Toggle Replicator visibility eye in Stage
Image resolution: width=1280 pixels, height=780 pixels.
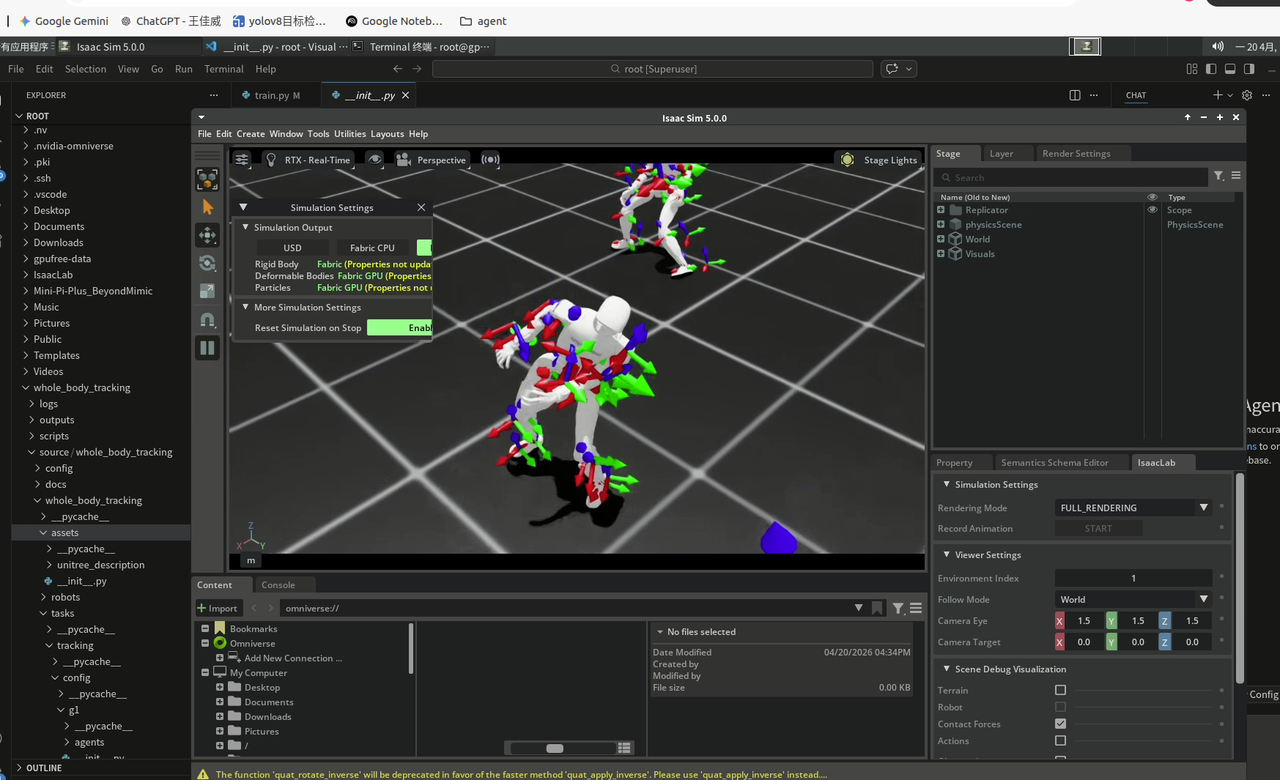(1152, 210)
